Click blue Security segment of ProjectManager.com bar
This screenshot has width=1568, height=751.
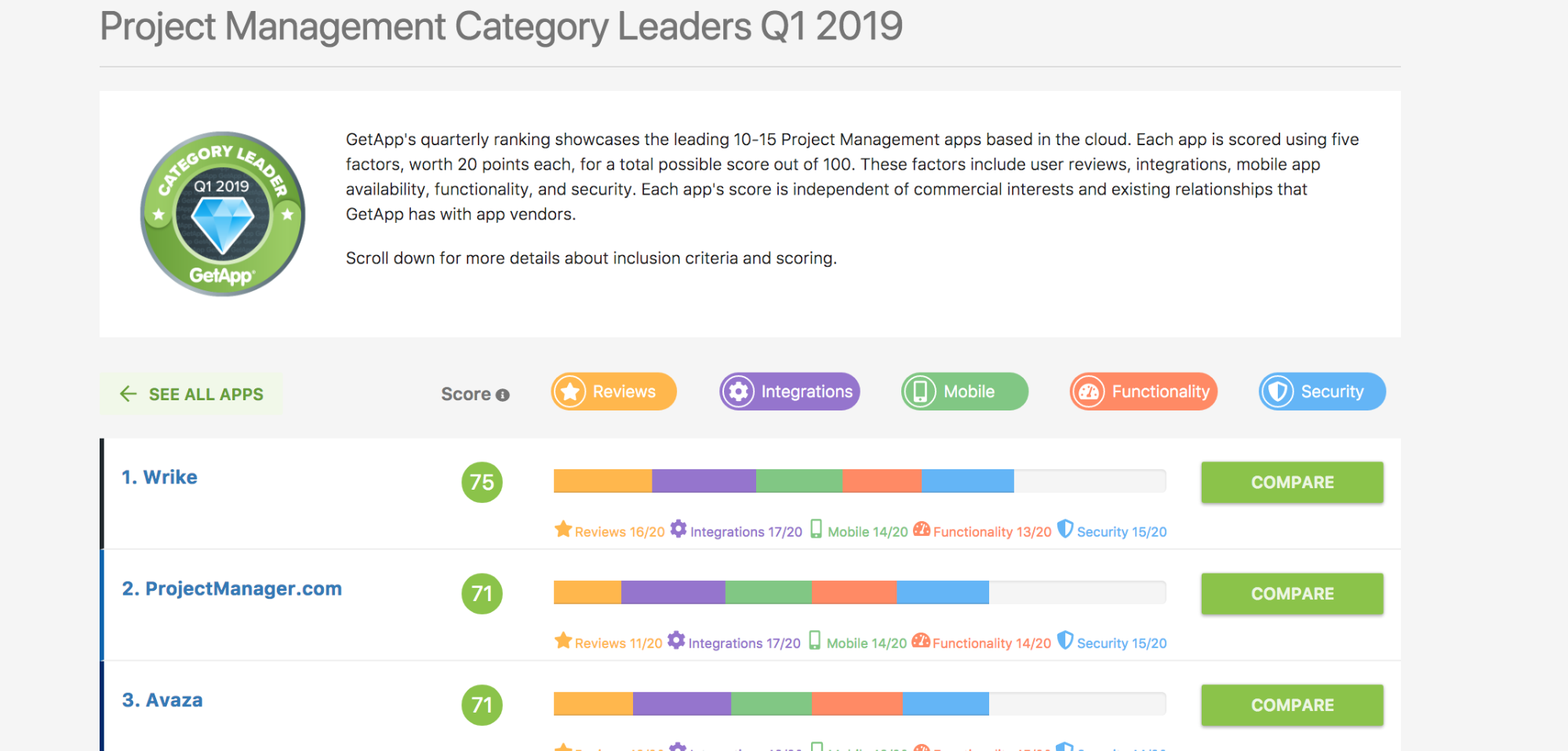[x=943, y=592]
